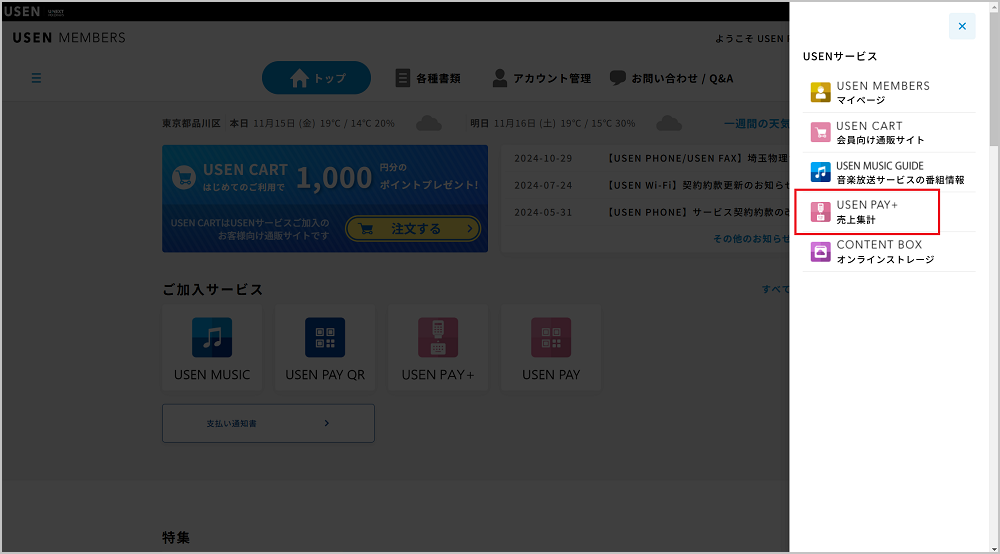The width and height of the screenshot is (1000, 554).
Task: Click the USEN MUSIC service tile
Action: click(x=212, y=347)
